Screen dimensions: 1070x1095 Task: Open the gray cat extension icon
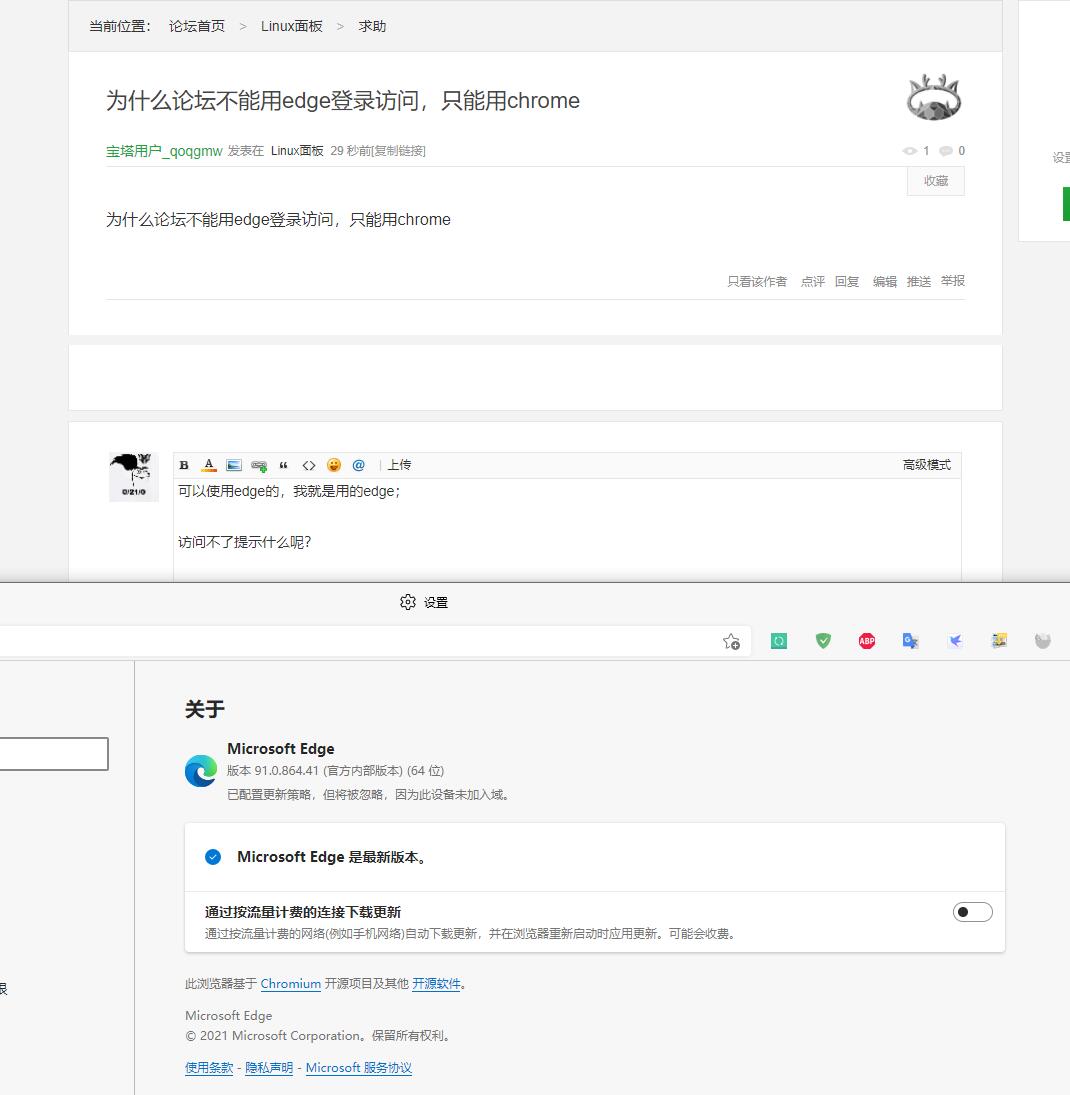pos(1043,641)
